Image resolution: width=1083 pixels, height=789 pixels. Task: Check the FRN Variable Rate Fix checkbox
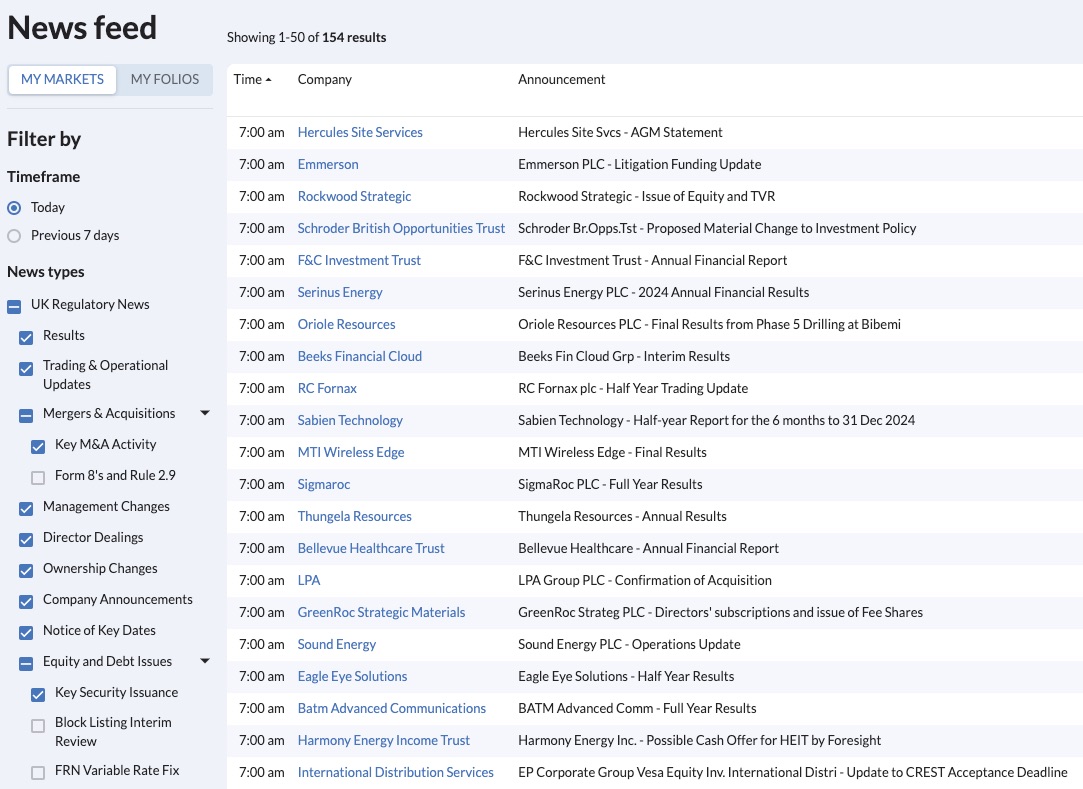click(38, 773)
